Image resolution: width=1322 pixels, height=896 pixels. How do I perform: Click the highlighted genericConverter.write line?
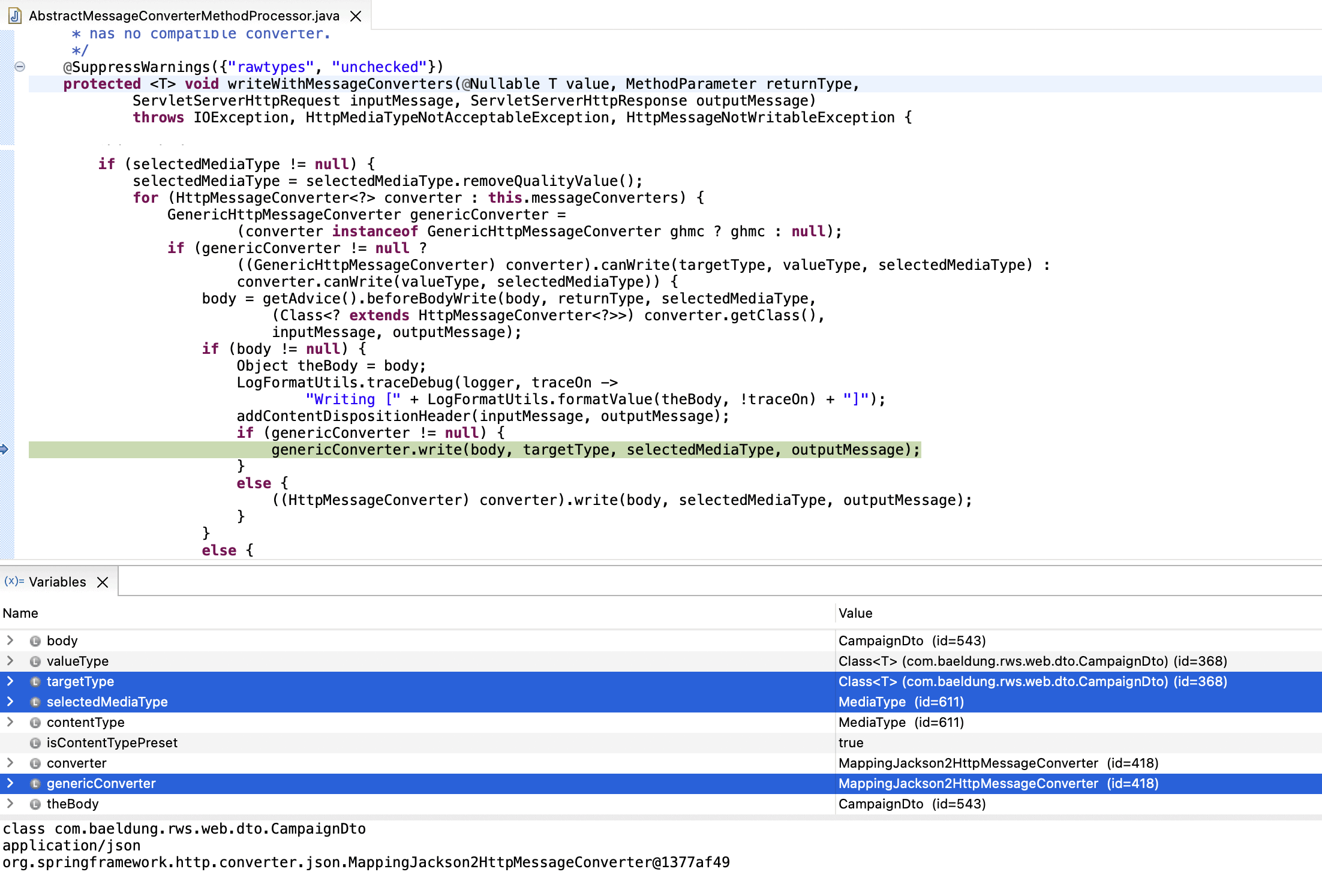pyautogui.click(x=595, y=450)
